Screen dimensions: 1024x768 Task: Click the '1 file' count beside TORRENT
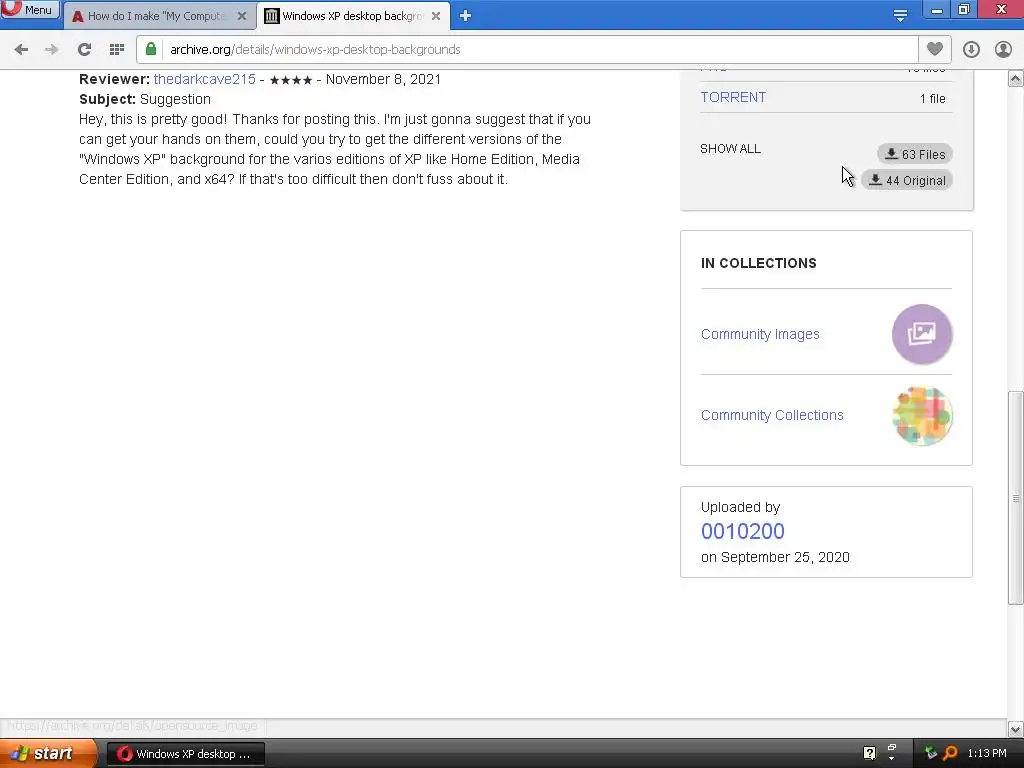click(933, 99)
